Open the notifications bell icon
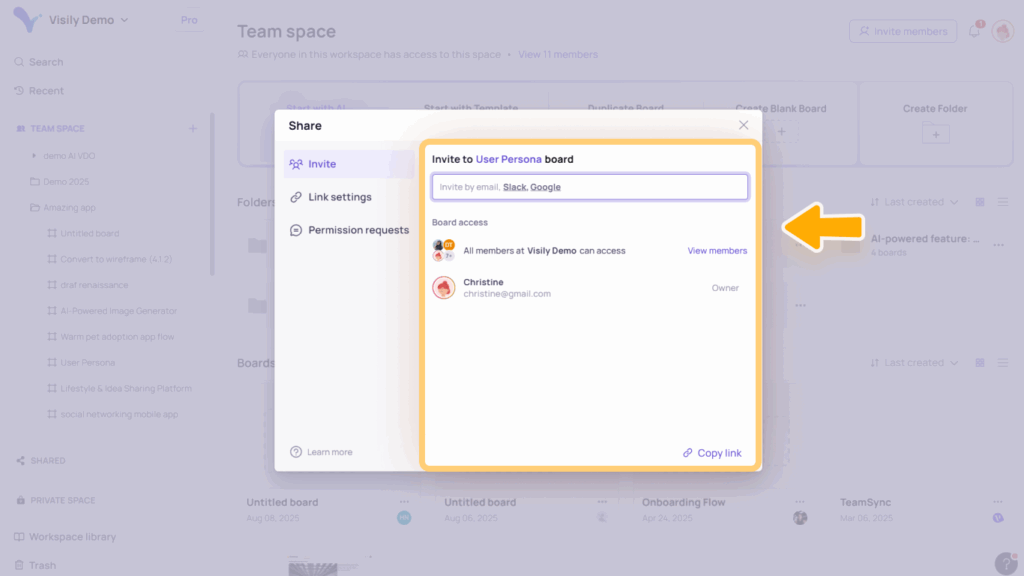1024x576 pixels. coord(974,32)
